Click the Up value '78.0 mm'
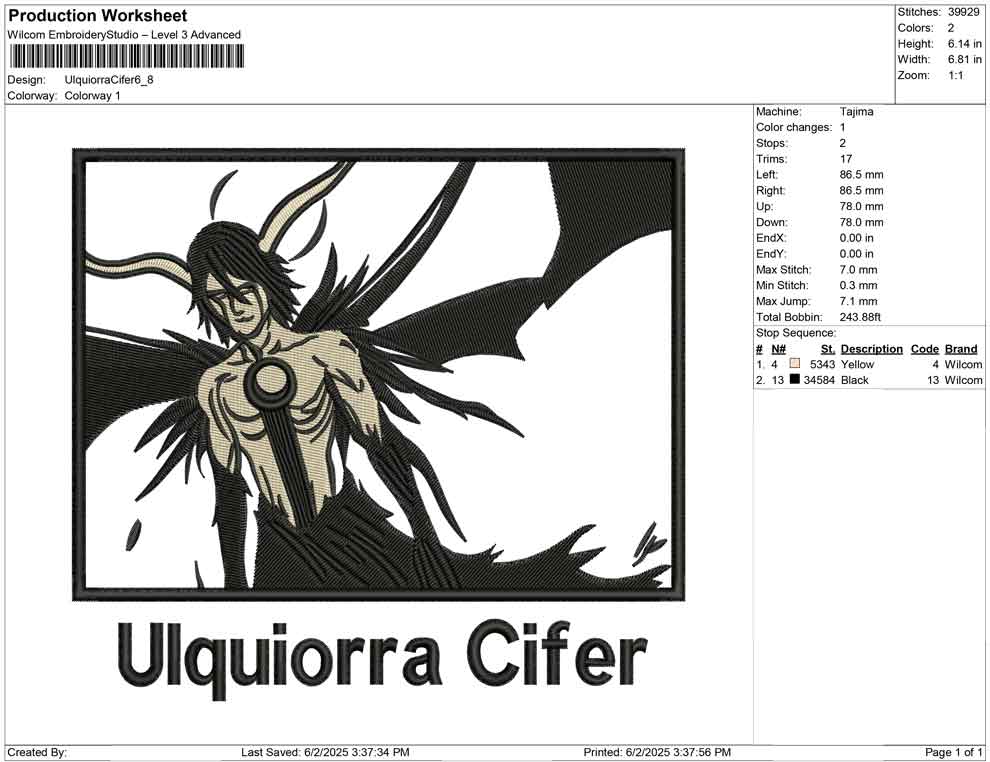 pos(862,206)
